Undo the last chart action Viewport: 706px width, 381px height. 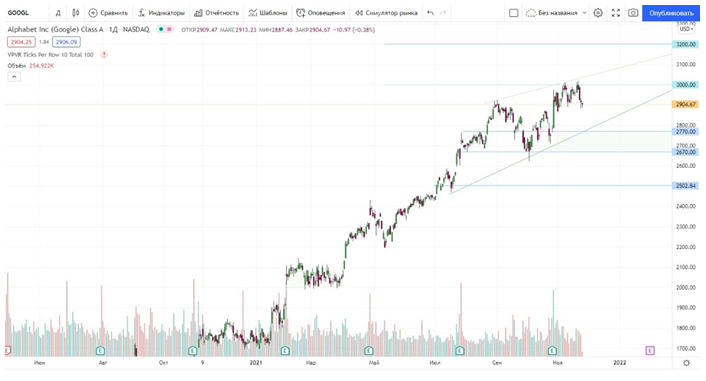(x=430, y=13)
